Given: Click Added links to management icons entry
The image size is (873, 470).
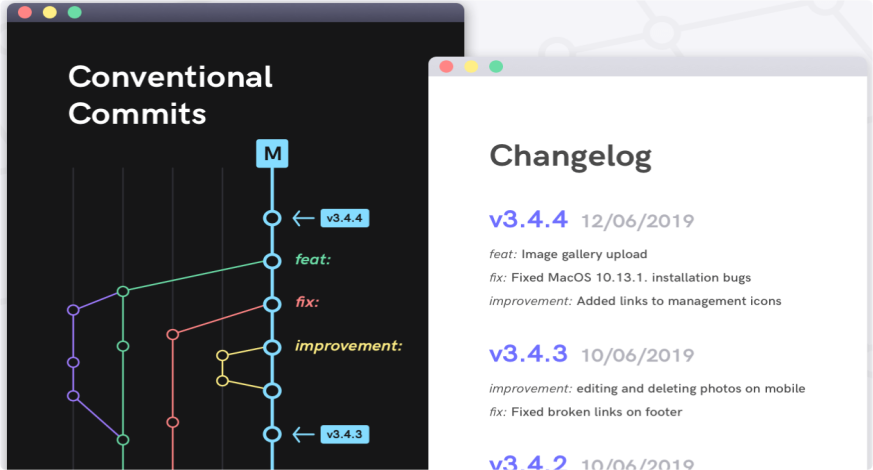Looking at the screenshot, I should [679, 301].
